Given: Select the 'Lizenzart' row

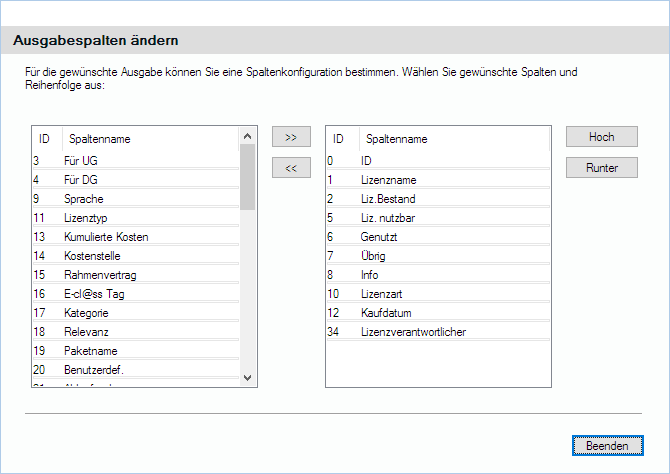Looking at the screenshot, I should 438,294.
